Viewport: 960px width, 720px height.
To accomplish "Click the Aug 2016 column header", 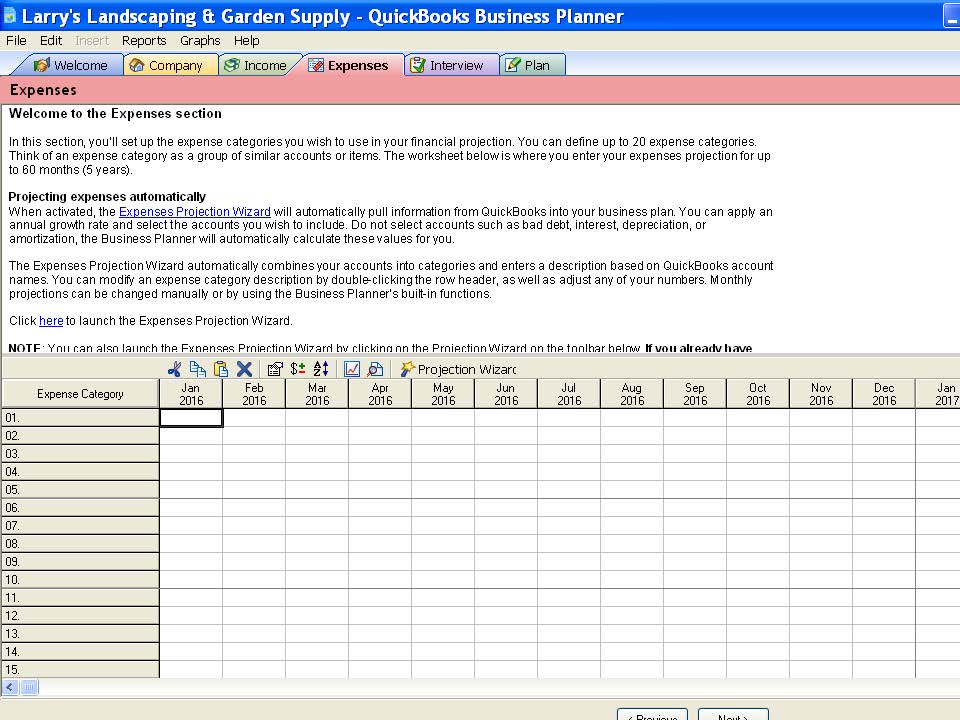I will pos(632,394).
